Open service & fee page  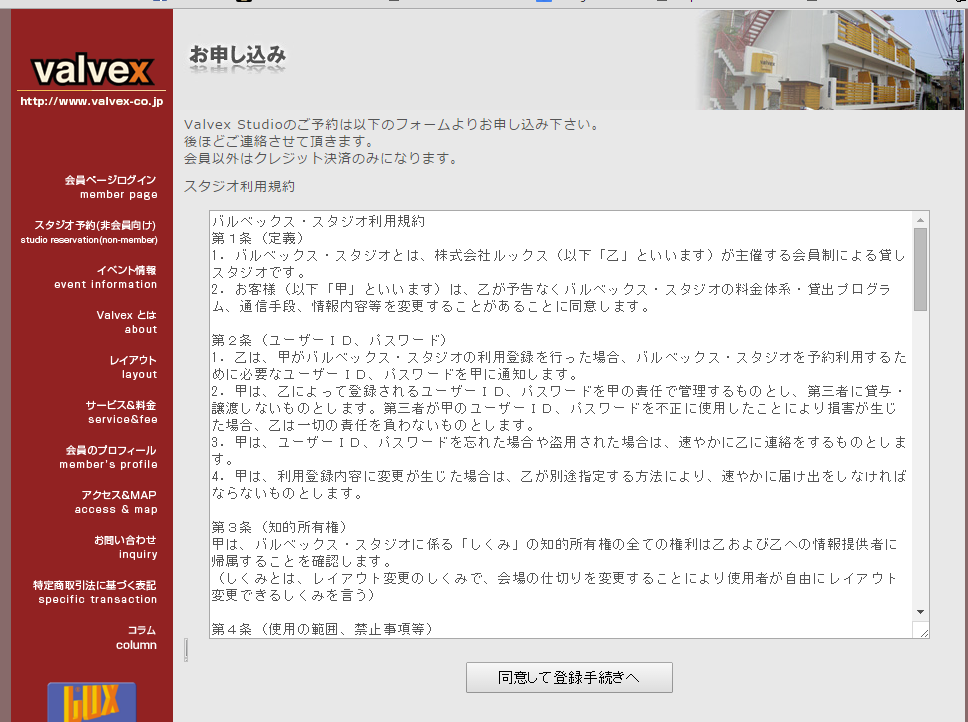pos(122,412)
